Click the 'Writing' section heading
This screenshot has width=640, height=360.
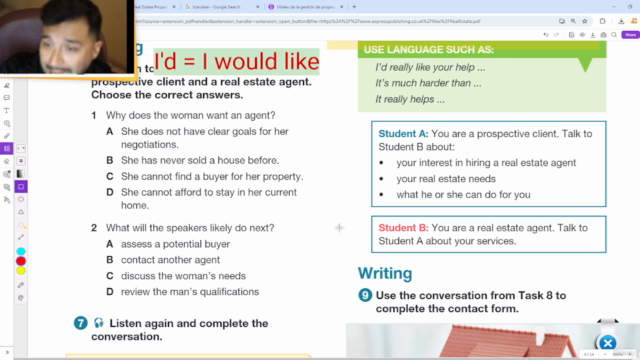tap(385, 273)
